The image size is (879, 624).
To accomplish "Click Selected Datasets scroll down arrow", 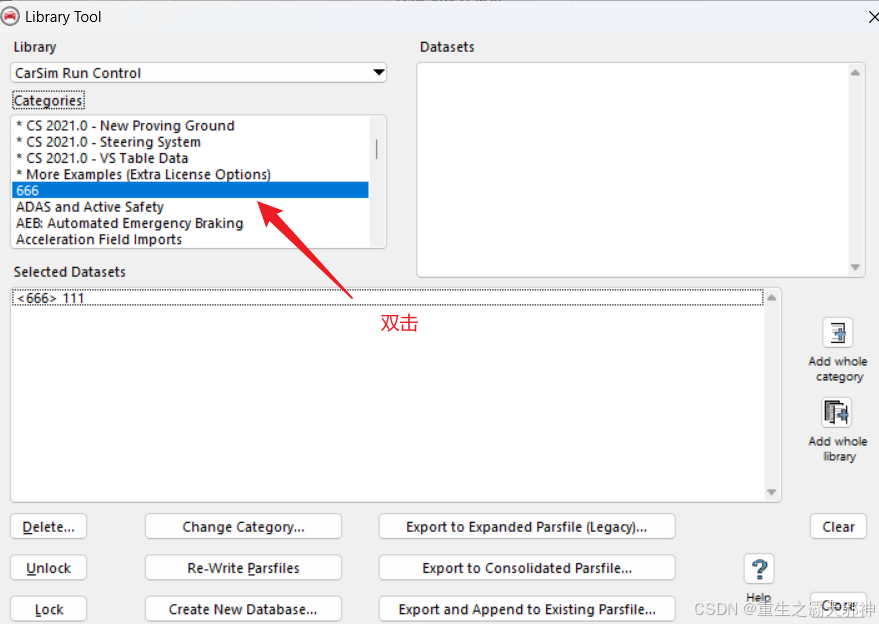I will [x=771, y=492].
